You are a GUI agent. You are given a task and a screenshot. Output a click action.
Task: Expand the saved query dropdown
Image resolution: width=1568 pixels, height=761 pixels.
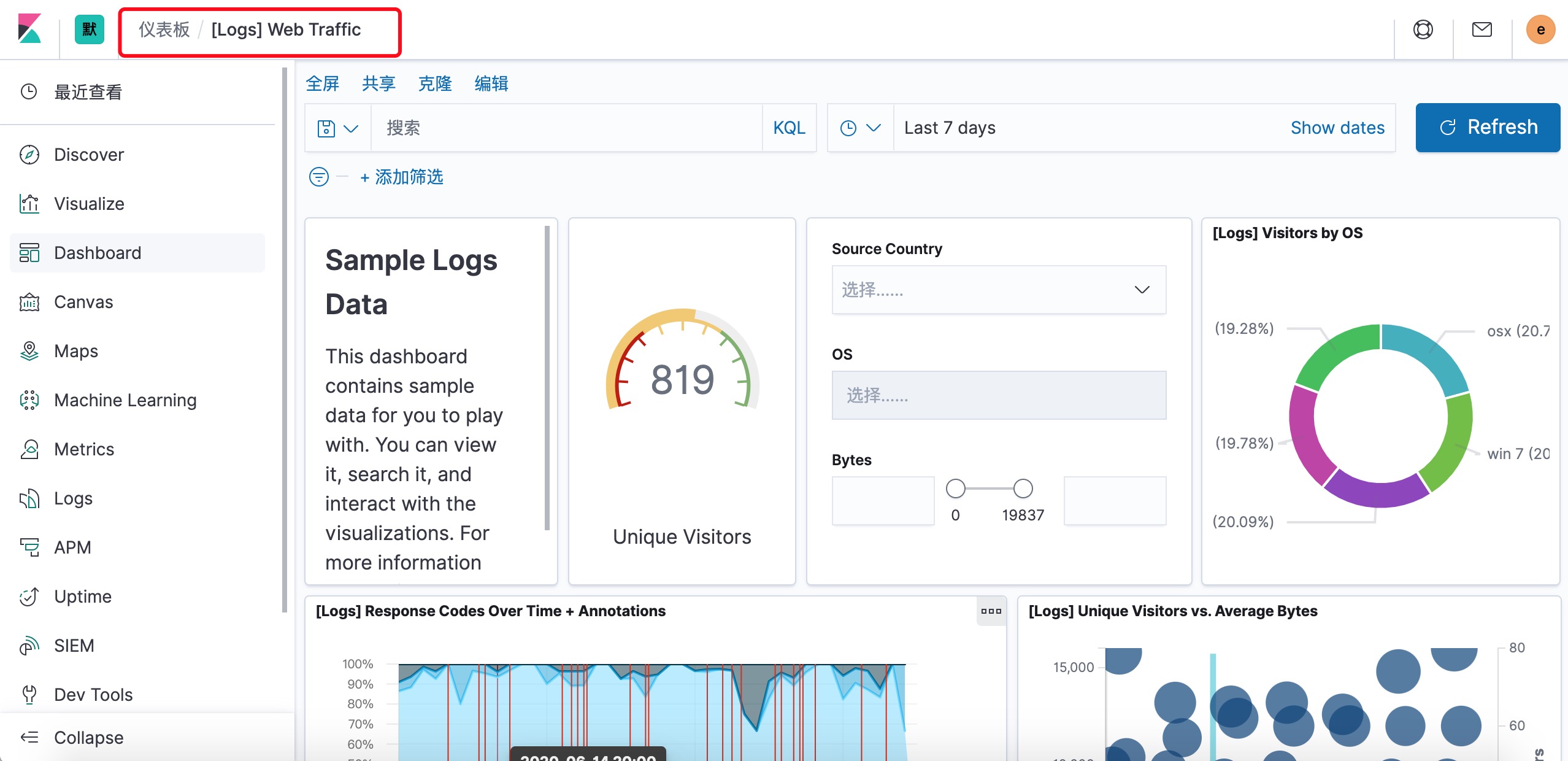coord(337,128)
